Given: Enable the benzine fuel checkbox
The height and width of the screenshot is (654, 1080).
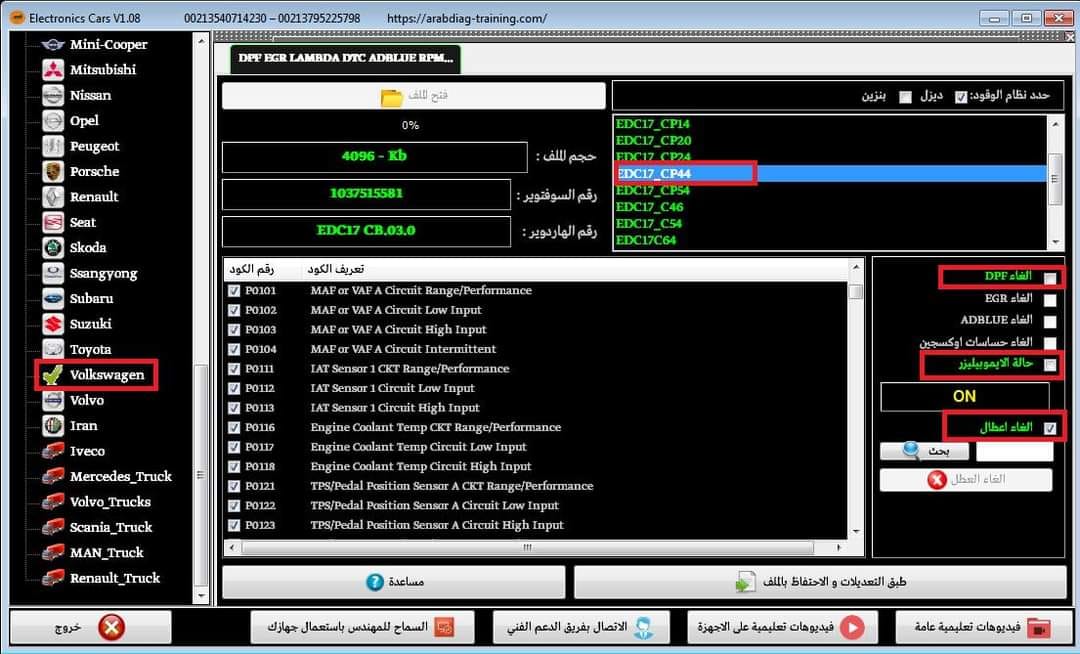Looking at the screenshot, I should click(x=906, y=97).
